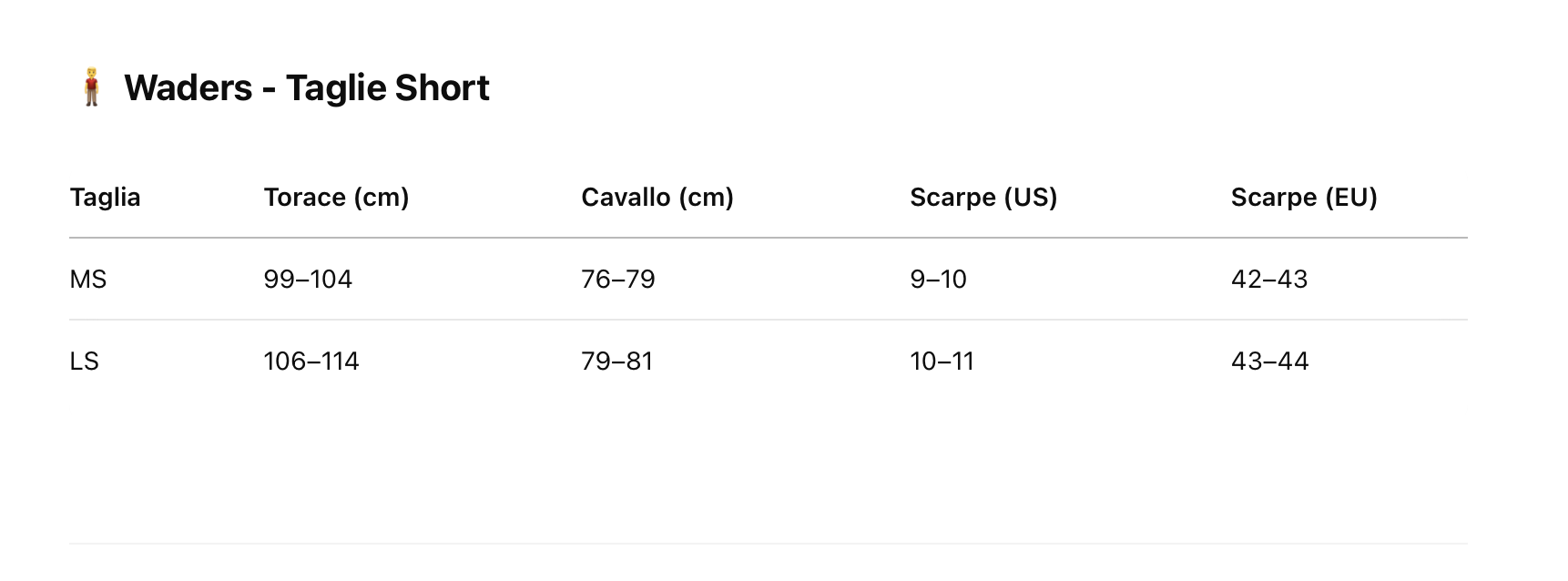The width and height of the screenshot is (1568, 581).
Task: Click the divider line under the table header
Action: (x=768, y=238)
